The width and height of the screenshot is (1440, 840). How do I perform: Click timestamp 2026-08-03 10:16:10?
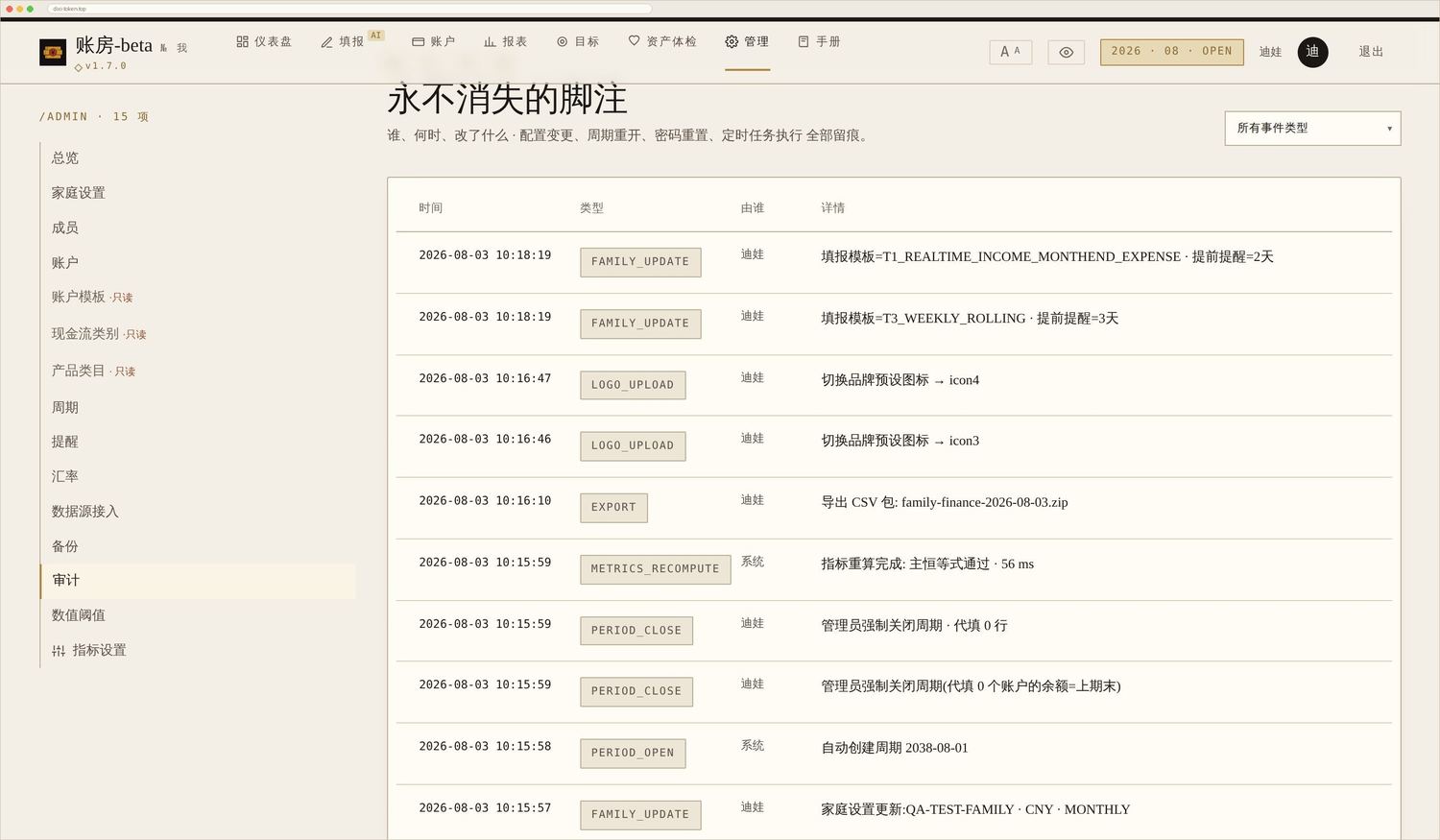click(485, 500)
